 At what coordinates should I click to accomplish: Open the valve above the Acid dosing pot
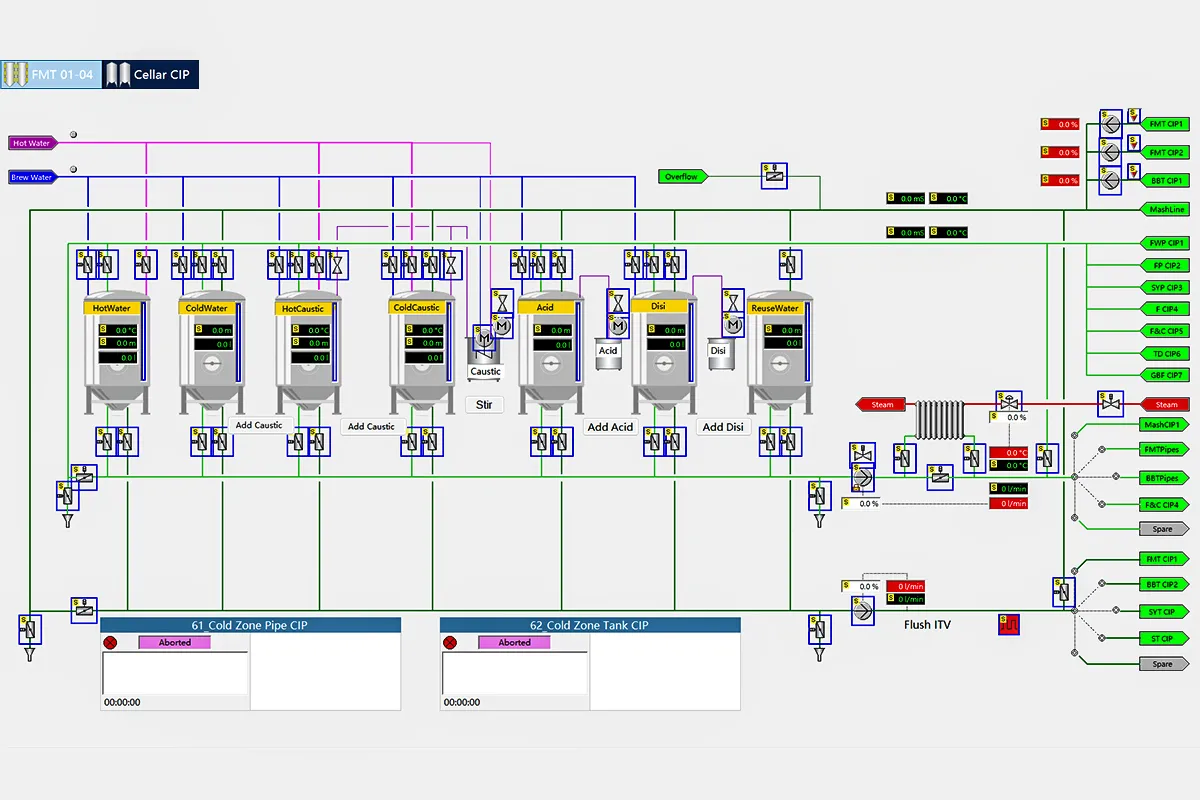(x=618, y=302)
